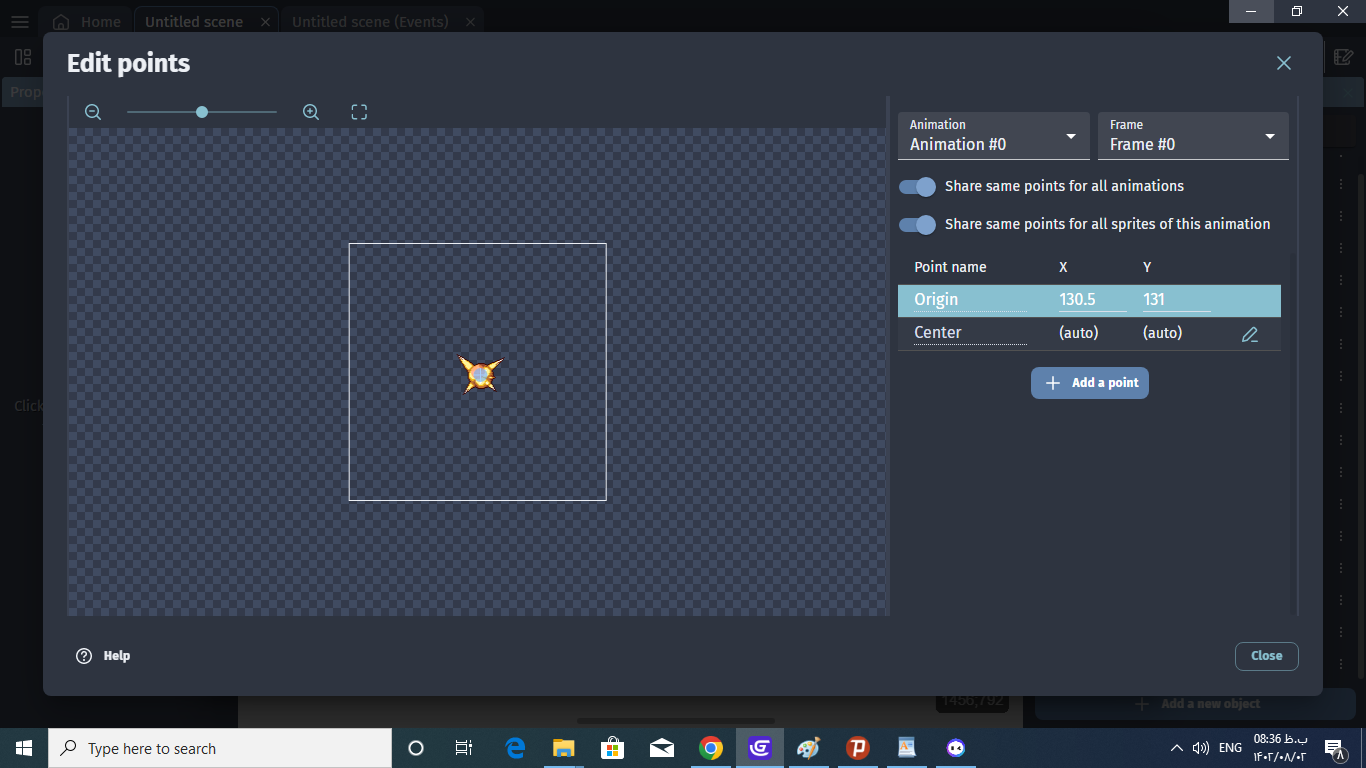This screenshot has height=768, width=1366.
Task: Open the Frame #0 dropdown
Action: tap(1192, 136)
